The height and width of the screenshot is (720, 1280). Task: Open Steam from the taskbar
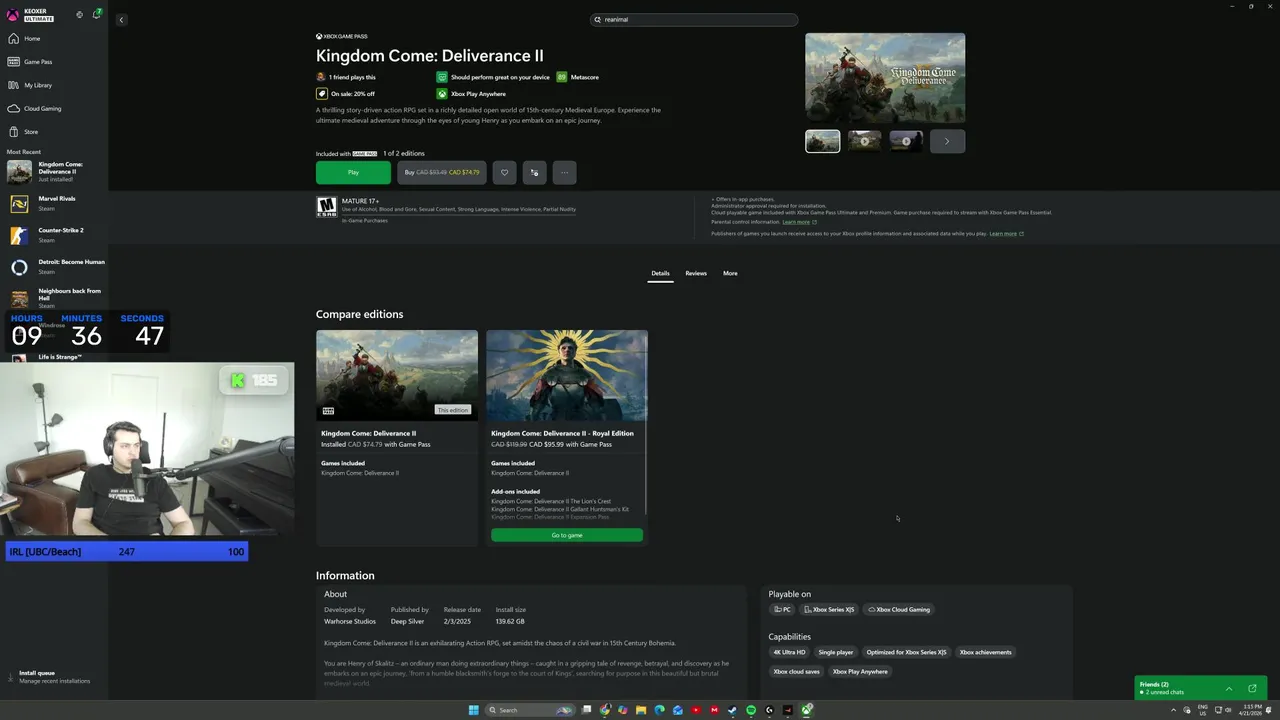click(732, 710)
